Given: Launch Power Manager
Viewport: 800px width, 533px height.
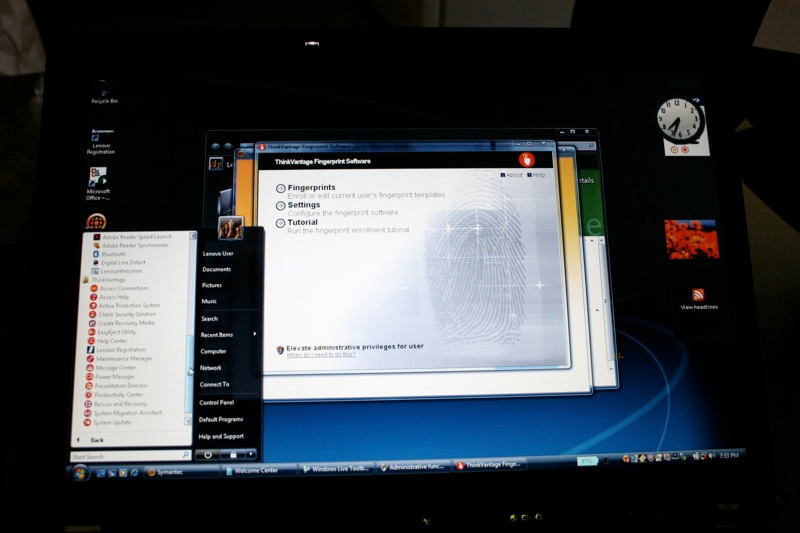Looking at the screenshot, I should [110, 377].
